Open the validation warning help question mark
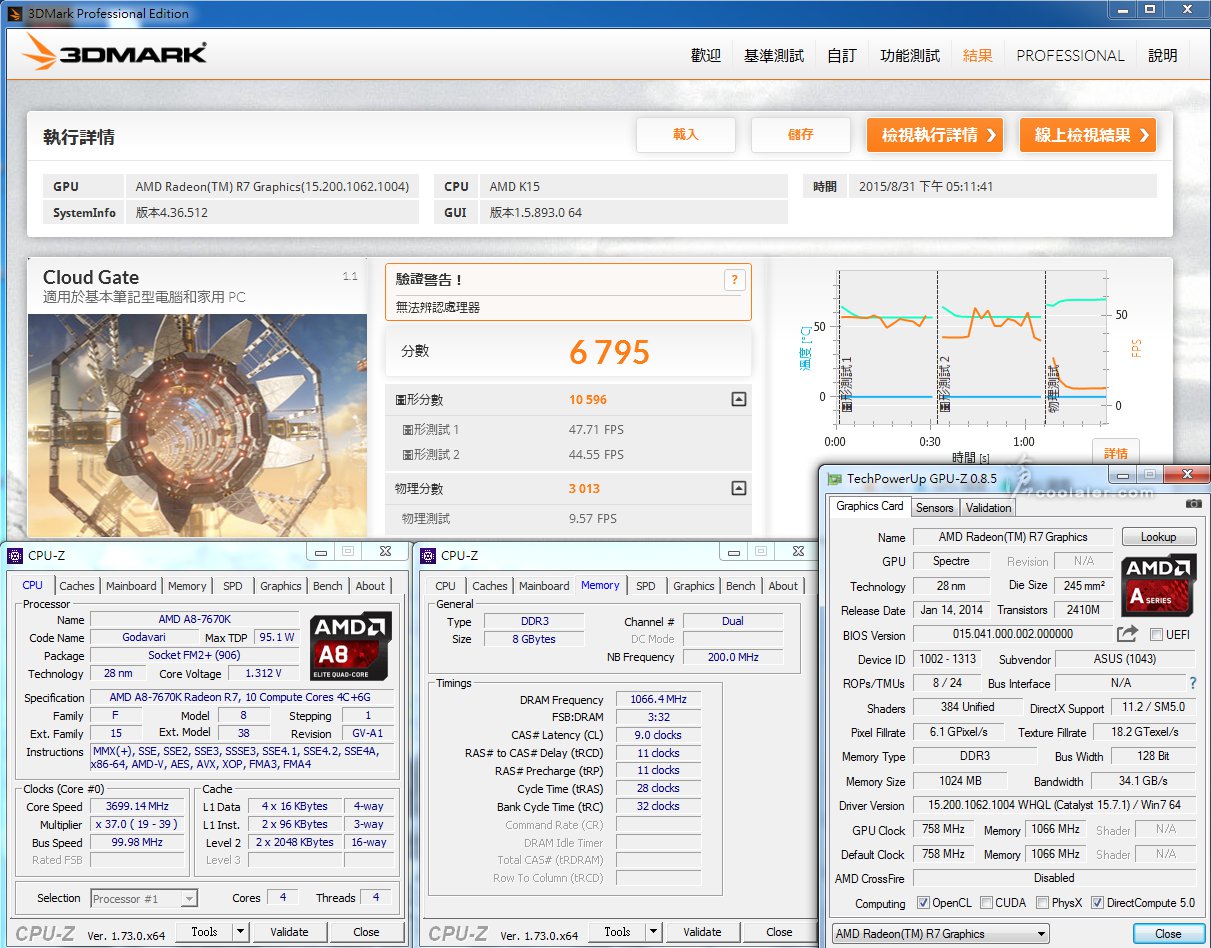 734,281
